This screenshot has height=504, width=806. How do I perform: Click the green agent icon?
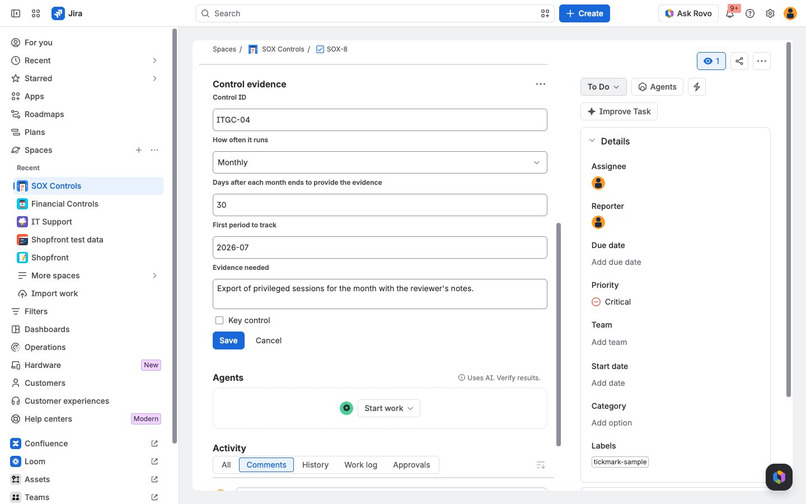point(346,408)
